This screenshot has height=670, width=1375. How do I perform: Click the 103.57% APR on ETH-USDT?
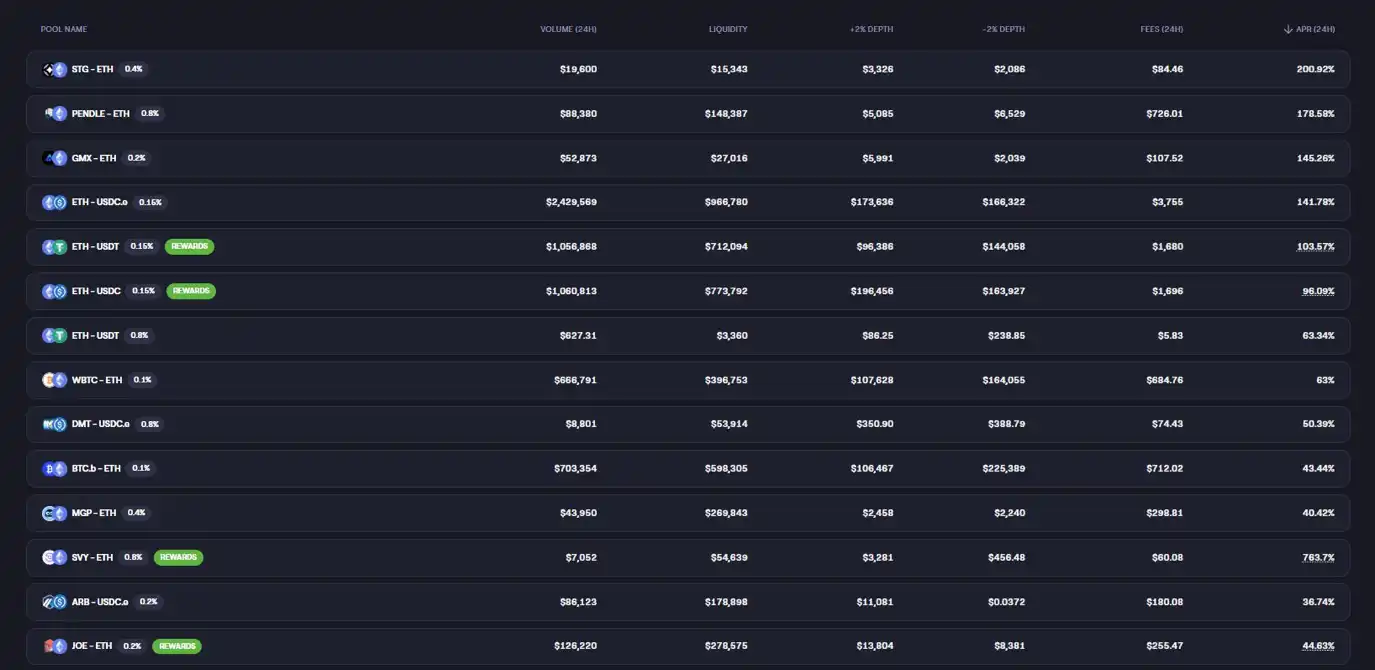pos(1315,246)
